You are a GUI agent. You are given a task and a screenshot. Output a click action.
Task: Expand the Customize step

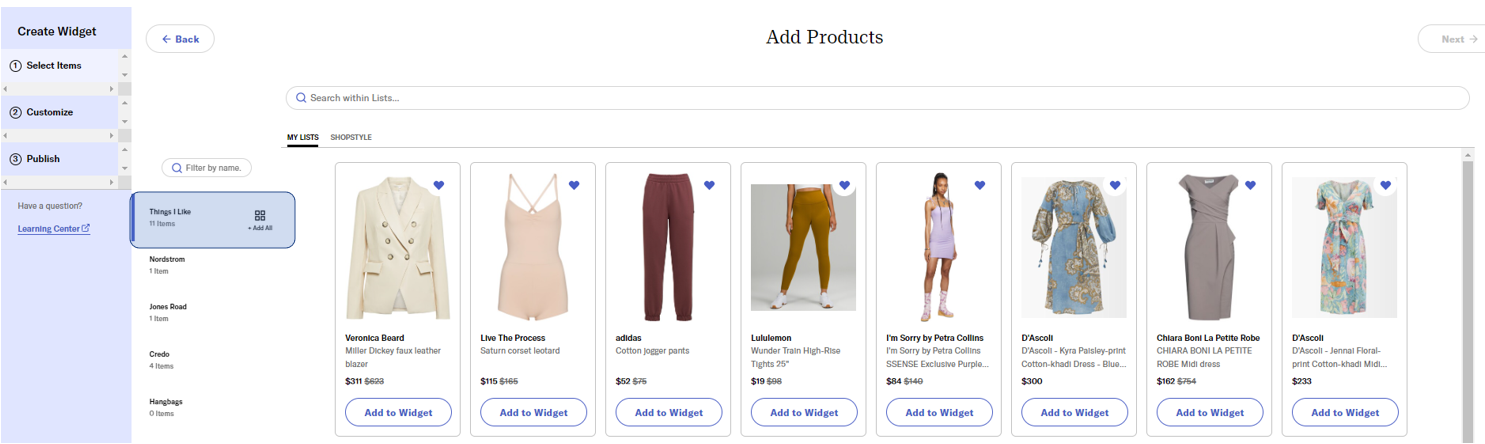click(49, 112)
